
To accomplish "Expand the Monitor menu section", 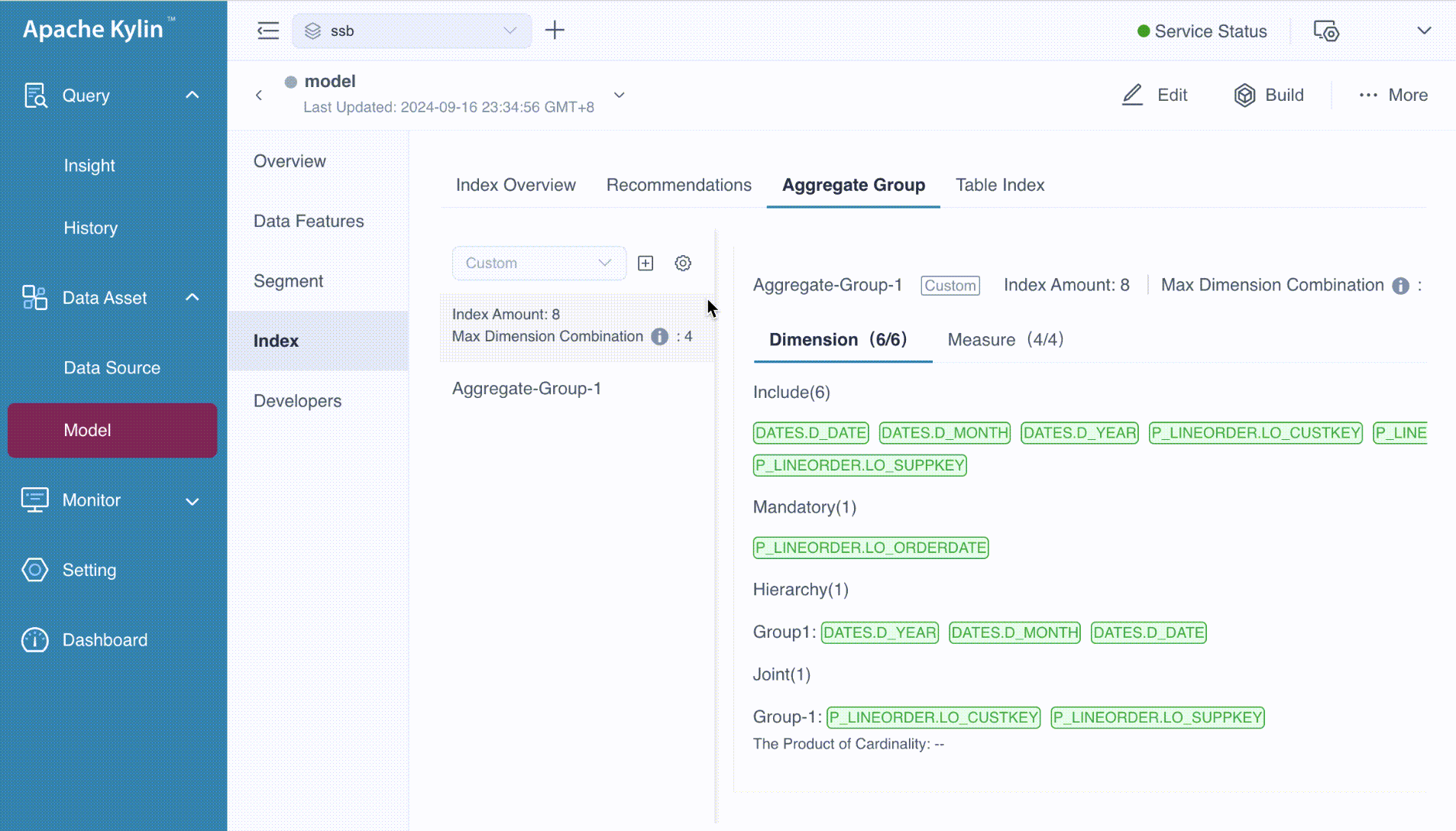I will tap(193, 501).
